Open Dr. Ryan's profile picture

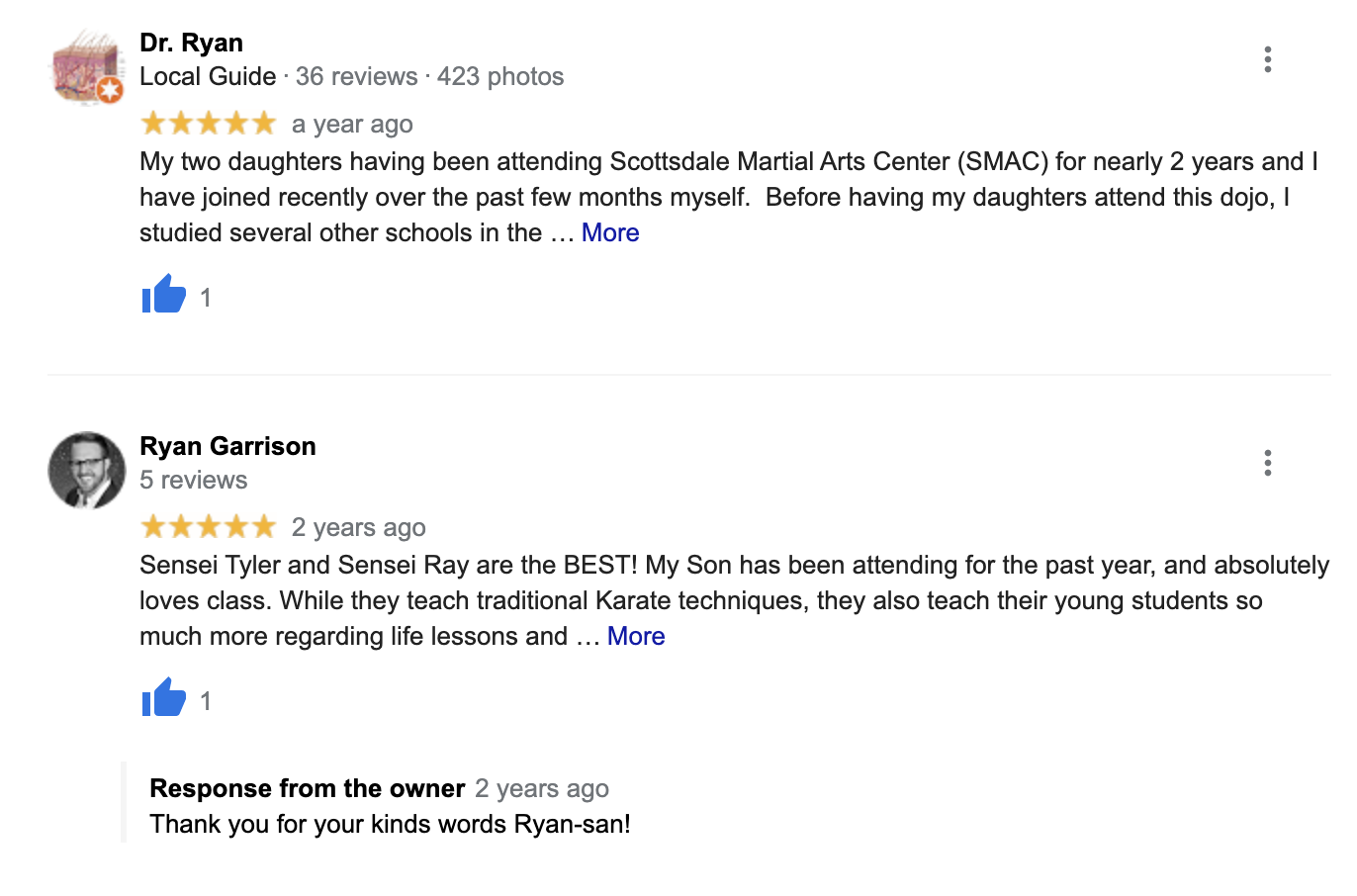point(85,65)
